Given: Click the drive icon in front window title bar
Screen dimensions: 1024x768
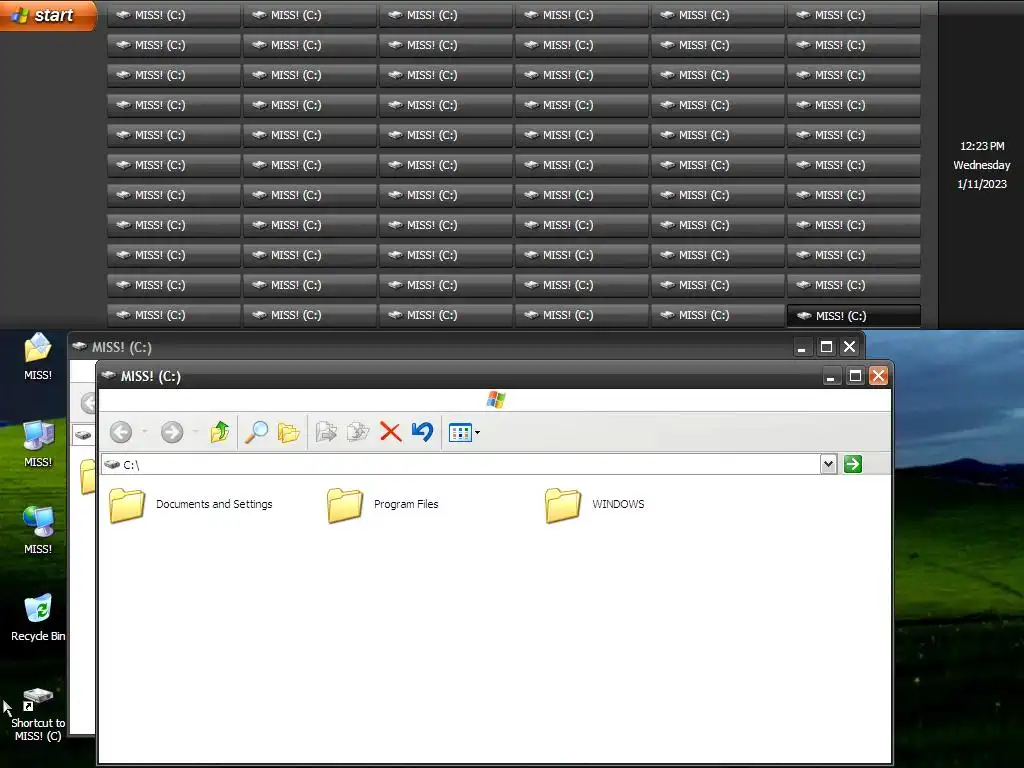Looking at the screenshot, I should point(108,376).
